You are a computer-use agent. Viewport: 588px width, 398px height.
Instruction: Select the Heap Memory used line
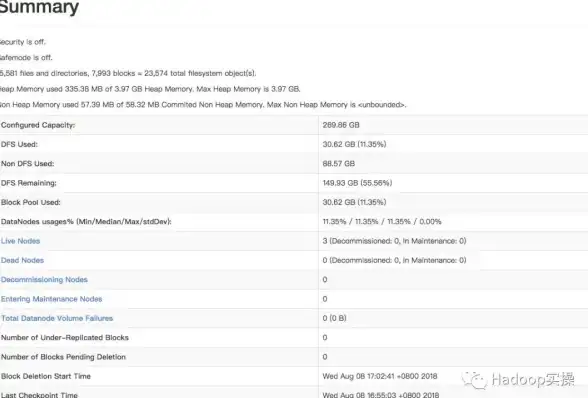(x=150, y=89)
